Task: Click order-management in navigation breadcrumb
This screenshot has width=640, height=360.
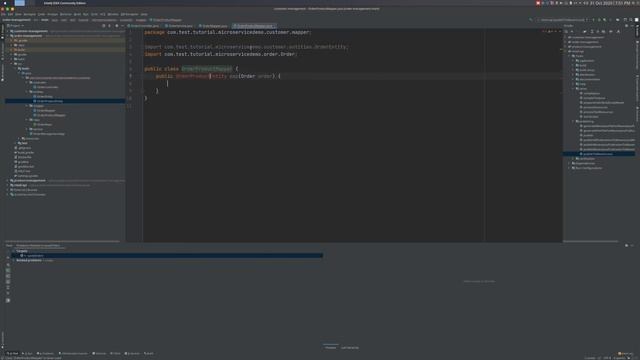Action: pyautogui.click(x=16, y=20)
